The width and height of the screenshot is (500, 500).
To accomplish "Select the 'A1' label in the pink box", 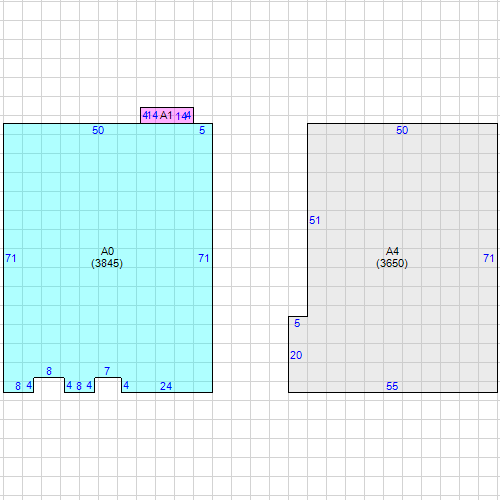I will (166, 115).
